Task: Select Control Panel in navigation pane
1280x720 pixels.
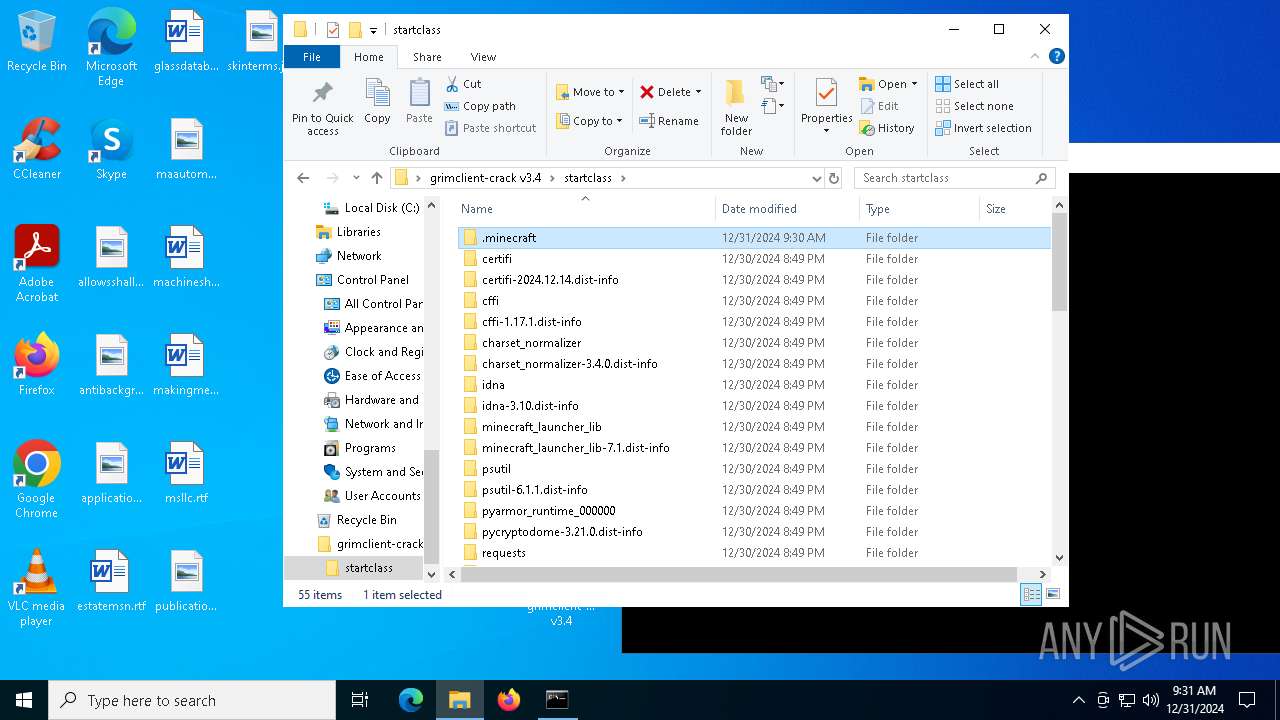Action: click(363, 280)
